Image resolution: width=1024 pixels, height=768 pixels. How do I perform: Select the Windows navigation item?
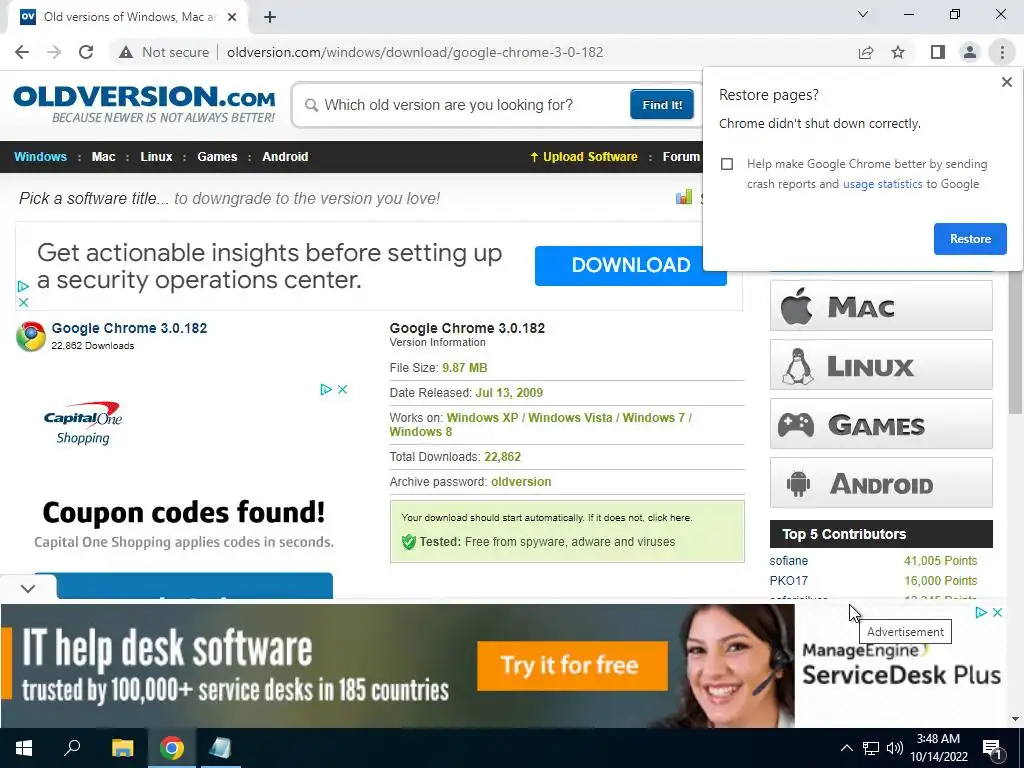pyautogui.click(x=40, y=157)
